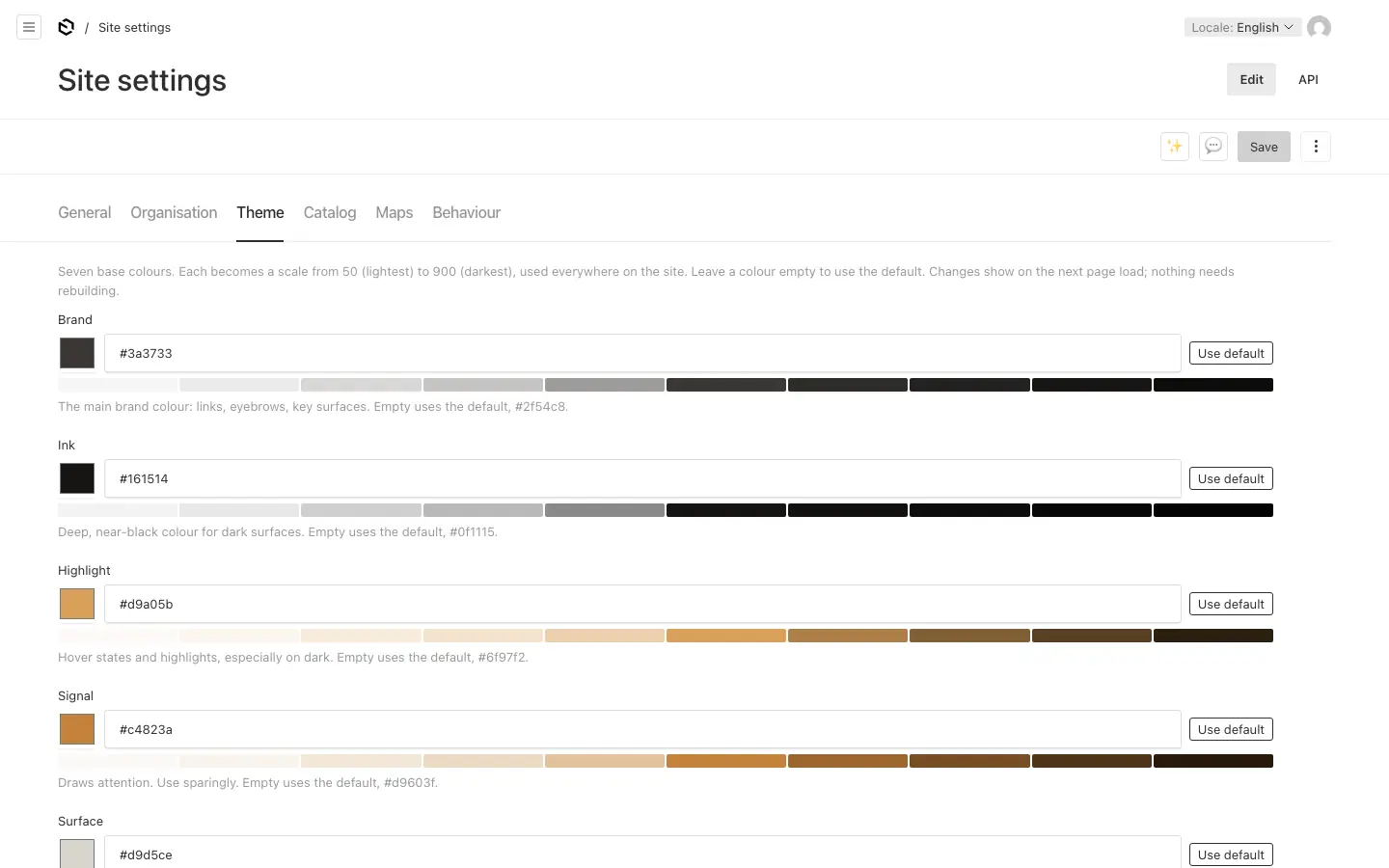Click the Surface field label
Screen dimensions: 1389x868
80,821
